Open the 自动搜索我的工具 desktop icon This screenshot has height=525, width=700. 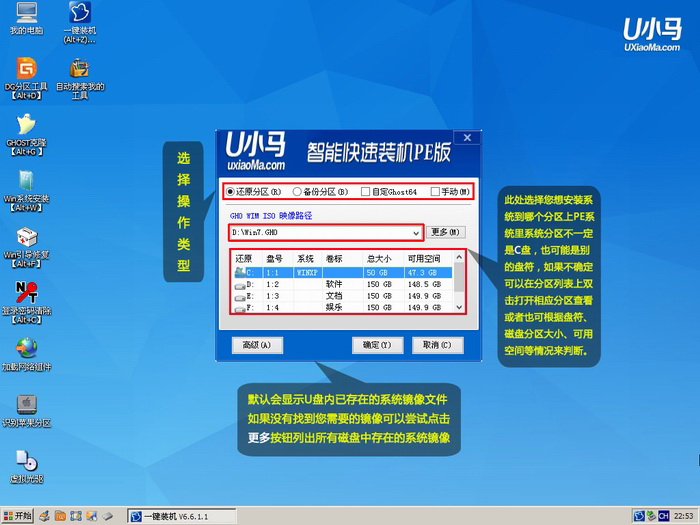point(80,79)
